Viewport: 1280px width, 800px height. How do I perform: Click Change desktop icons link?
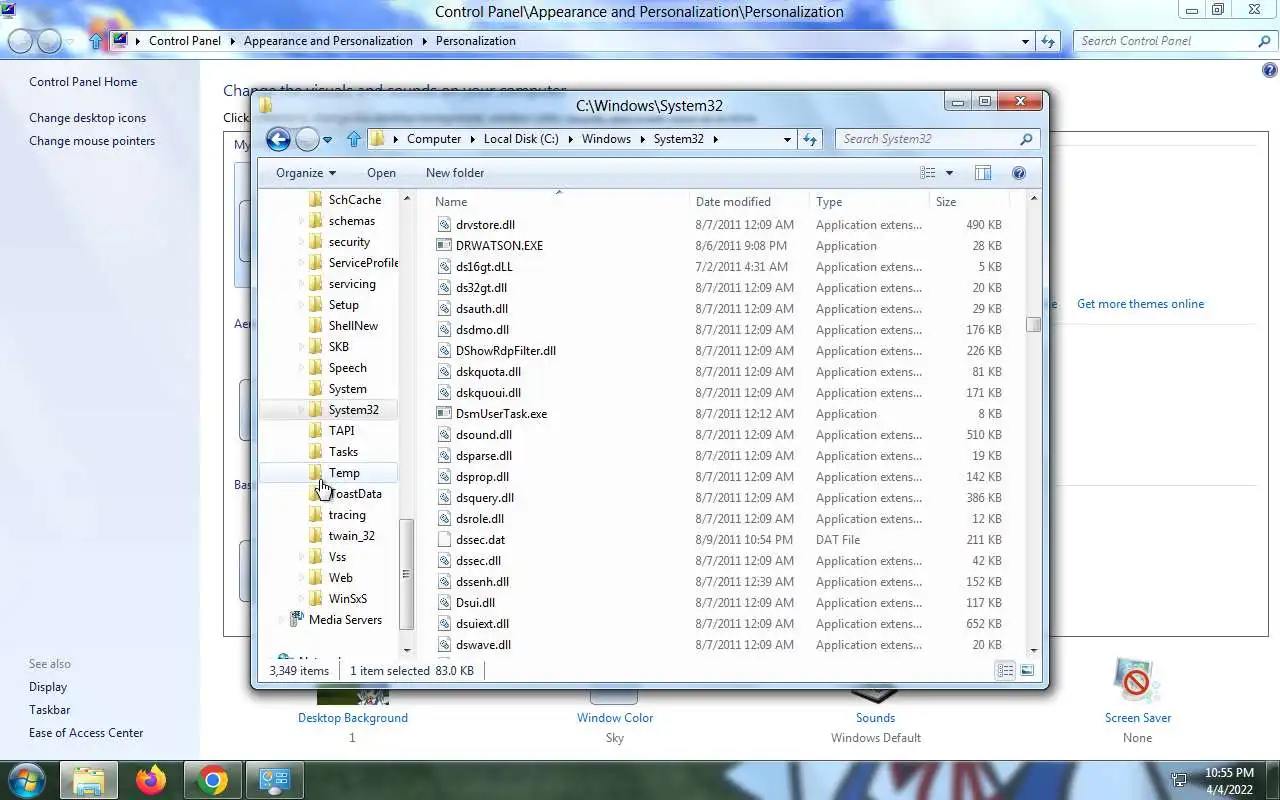87,118
